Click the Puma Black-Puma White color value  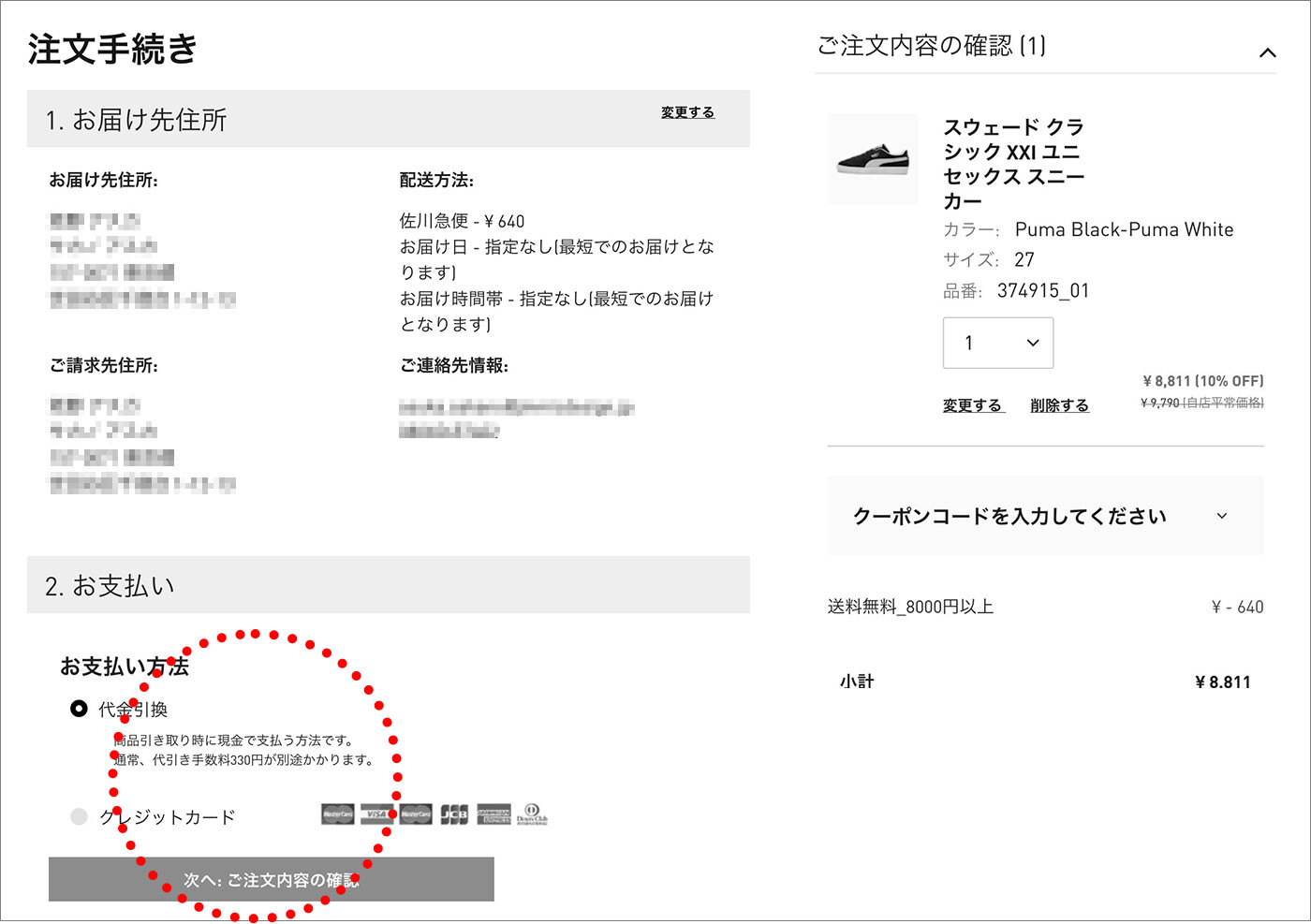coord(1124,229)
